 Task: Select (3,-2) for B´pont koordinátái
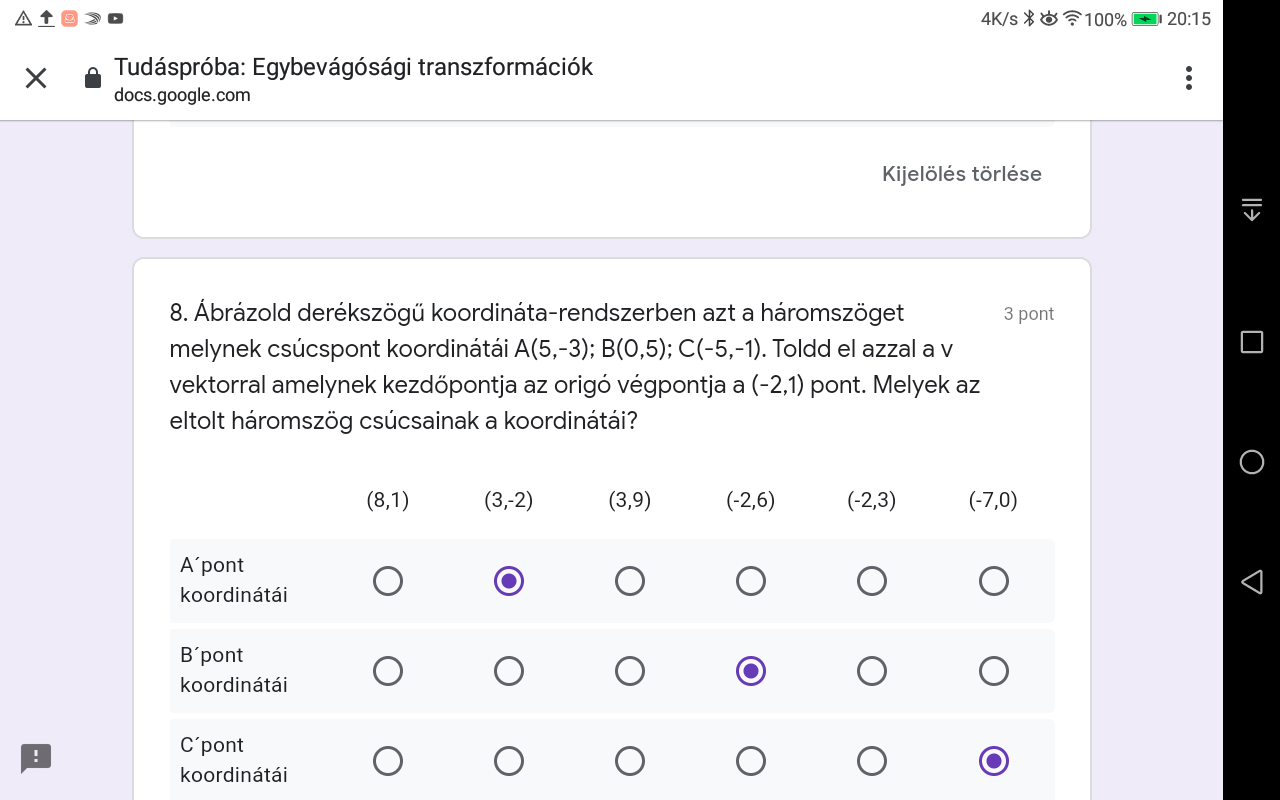(509, 671)
